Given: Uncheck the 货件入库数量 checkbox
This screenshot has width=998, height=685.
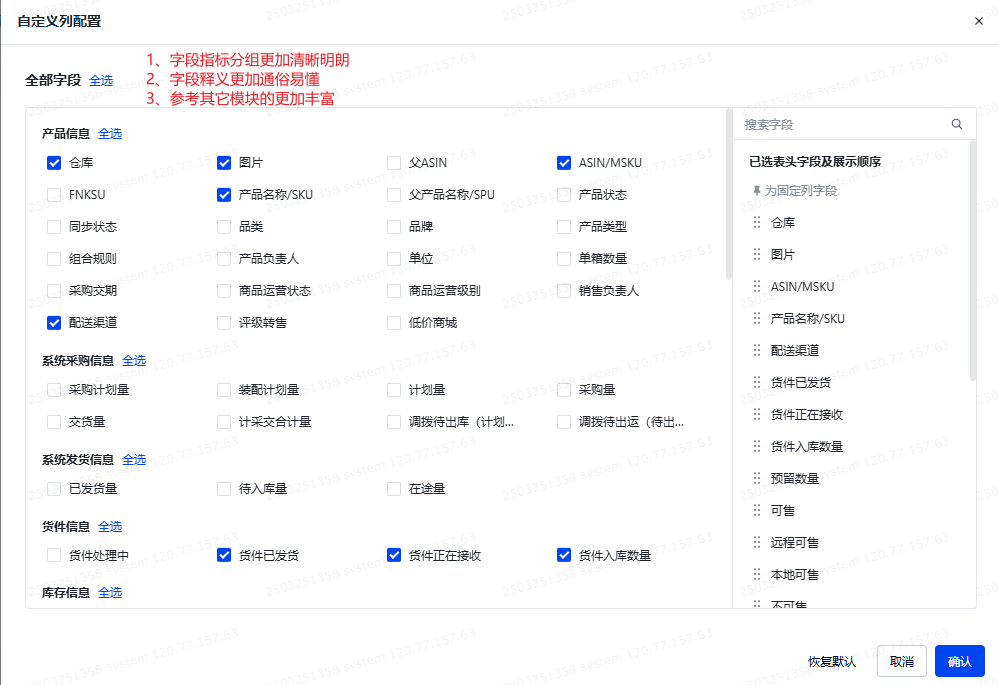Looking at the screenshot, I should [x=564, y=555].
